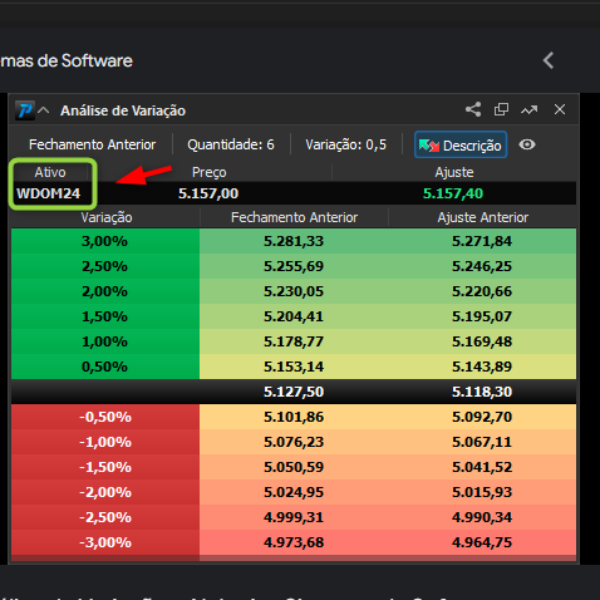The width and height of the screenshot is (600, 600).
Task: Click the 5.157,40 adjustment value
Action: pyautogui.click(x=452, y=193)
